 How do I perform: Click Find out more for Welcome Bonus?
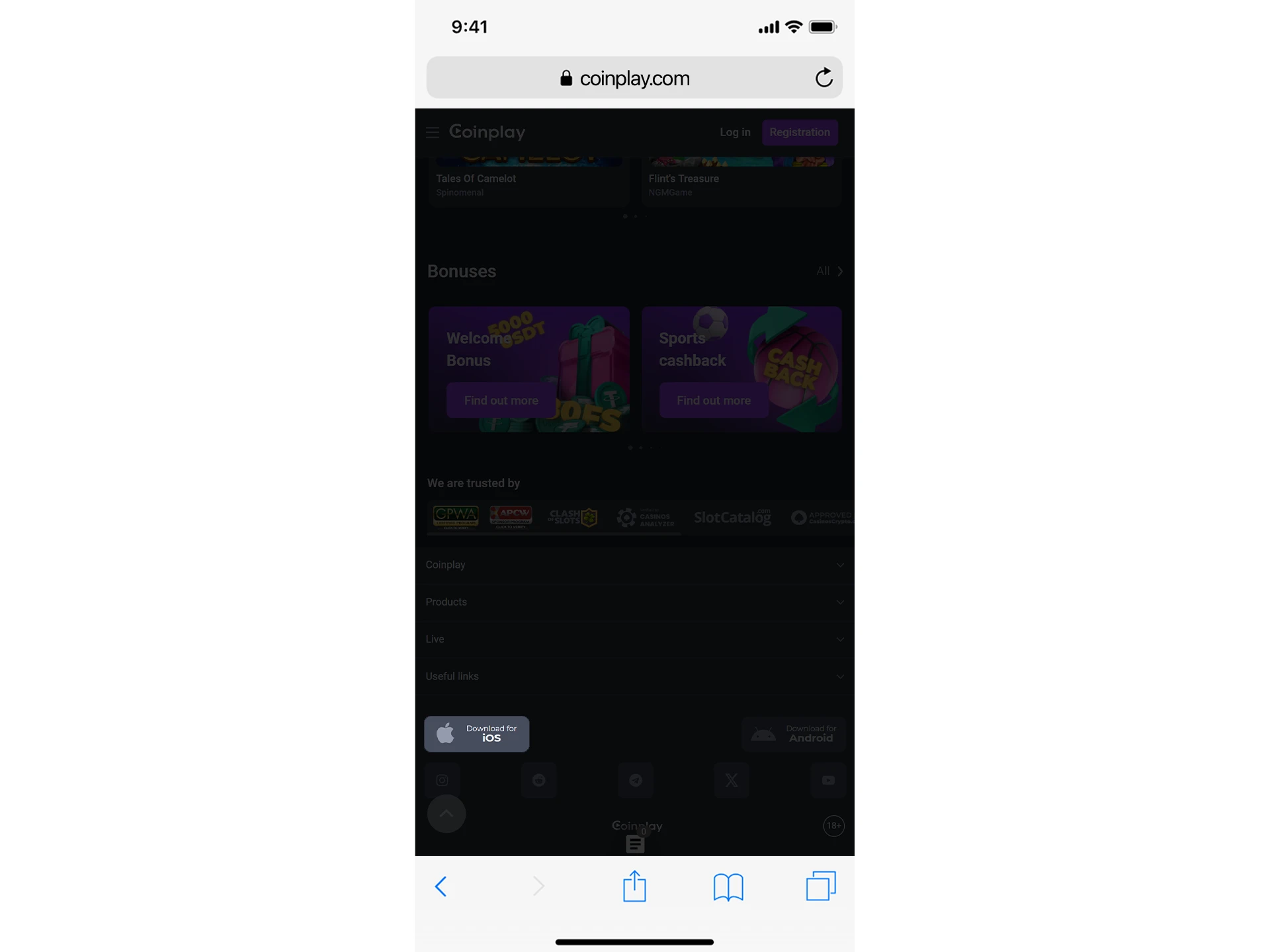[x=500, y=399]
